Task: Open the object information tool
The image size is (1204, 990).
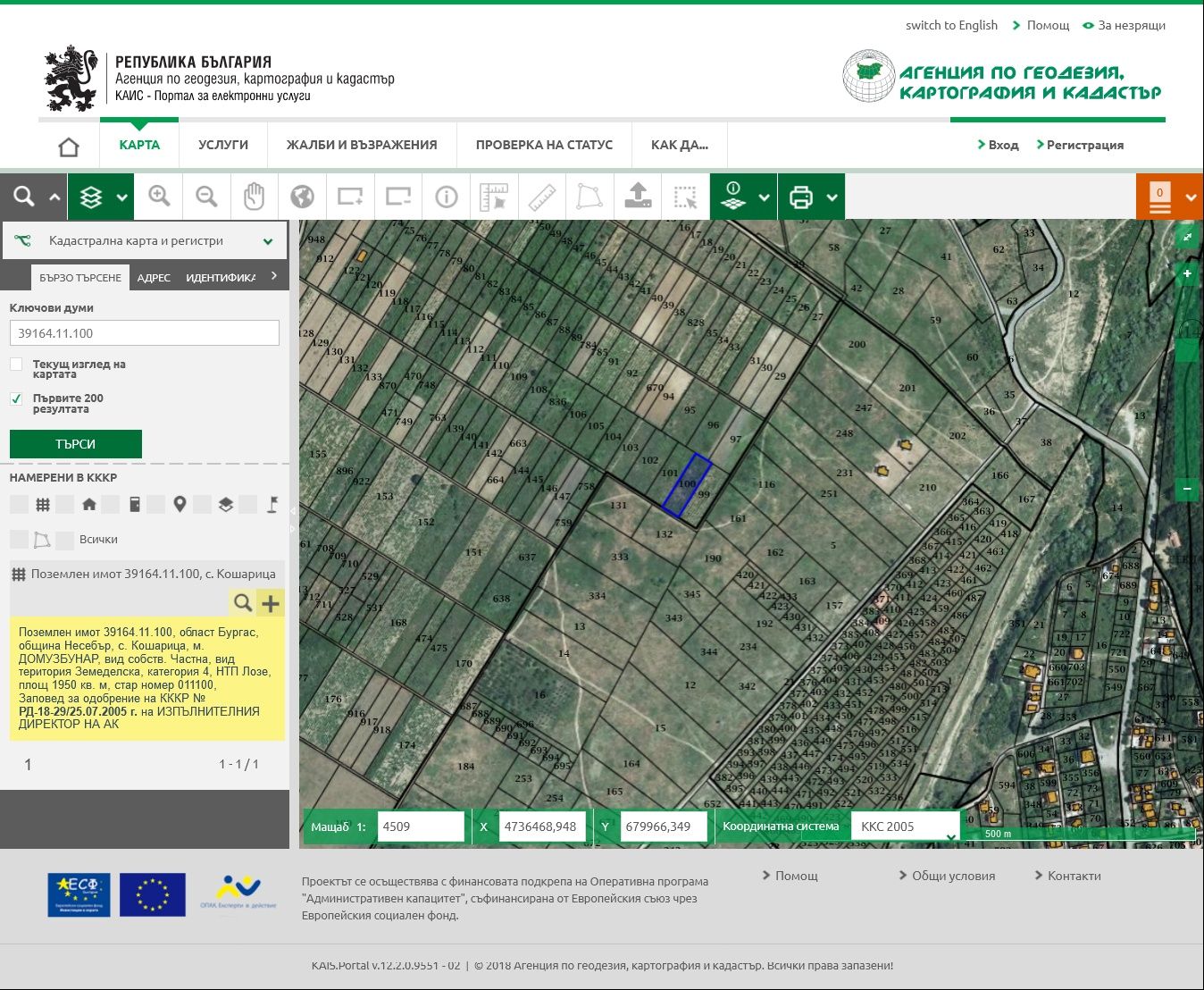Action: 446,197
